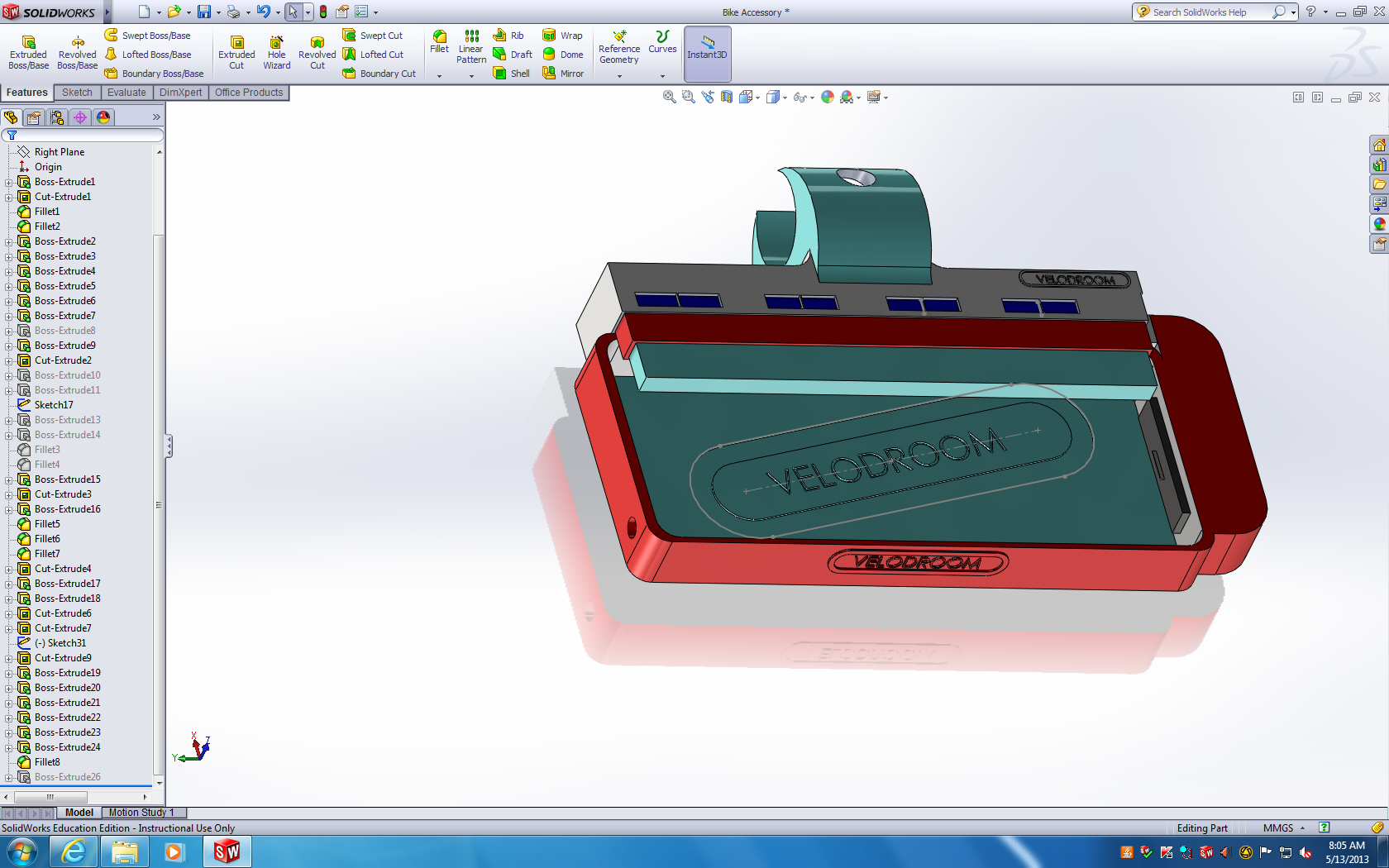1389x868 pixels.
Task: Select the Swept Cut tool
Action: tap(373, 36)
